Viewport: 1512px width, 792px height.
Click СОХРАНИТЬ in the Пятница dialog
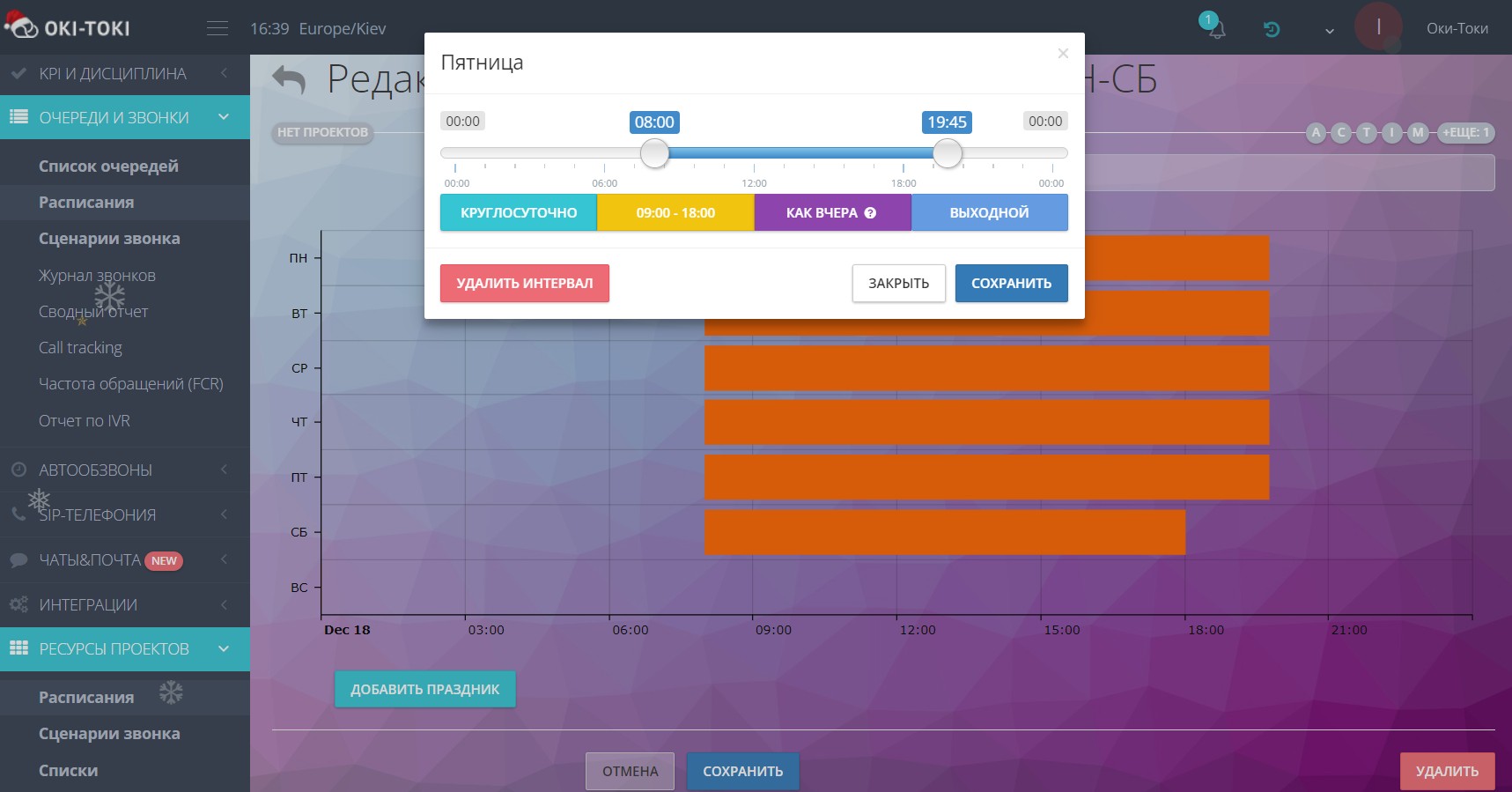point(1011,283)
